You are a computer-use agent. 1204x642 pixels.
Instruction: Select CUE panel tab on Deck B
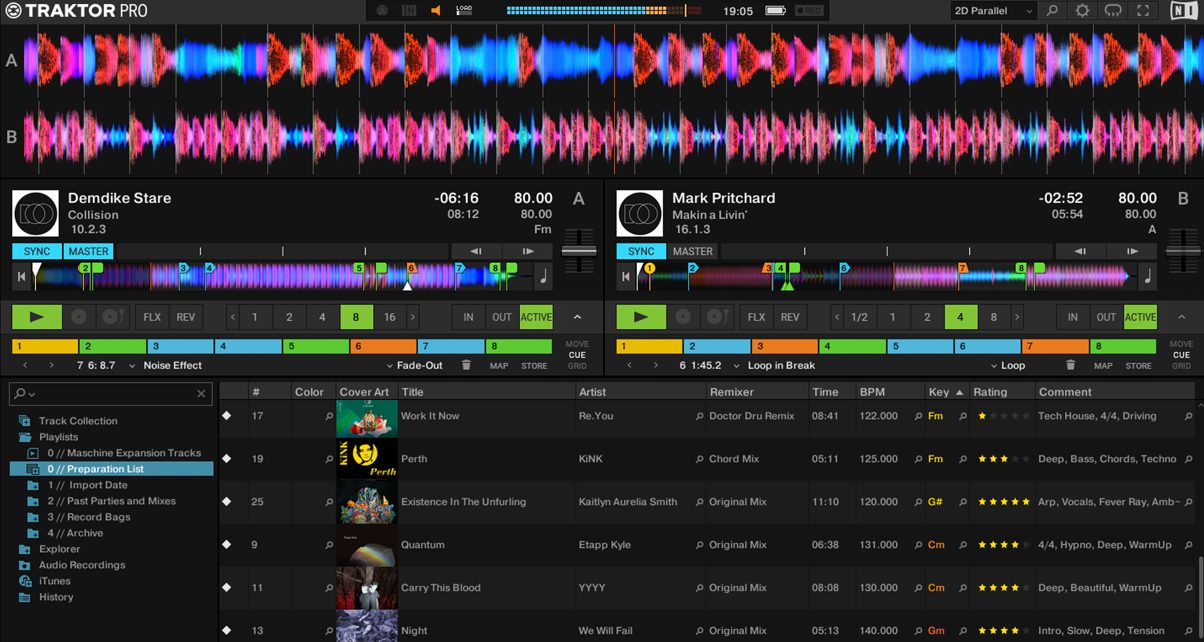pos(1181,355)
